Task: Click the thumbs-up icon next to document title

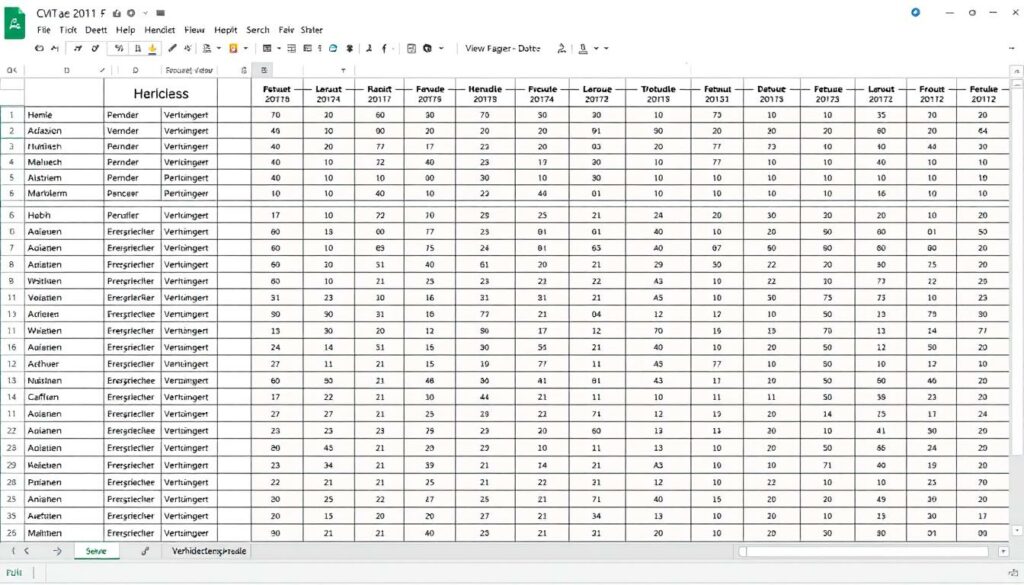Action: tap(117, 13)
